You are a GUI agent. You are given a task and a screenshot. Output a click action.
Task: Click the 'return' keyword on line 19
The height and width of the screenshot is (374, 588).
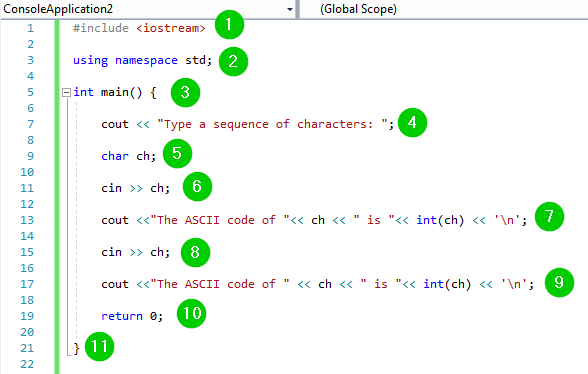pyautogui.click(x=122, y=316)
